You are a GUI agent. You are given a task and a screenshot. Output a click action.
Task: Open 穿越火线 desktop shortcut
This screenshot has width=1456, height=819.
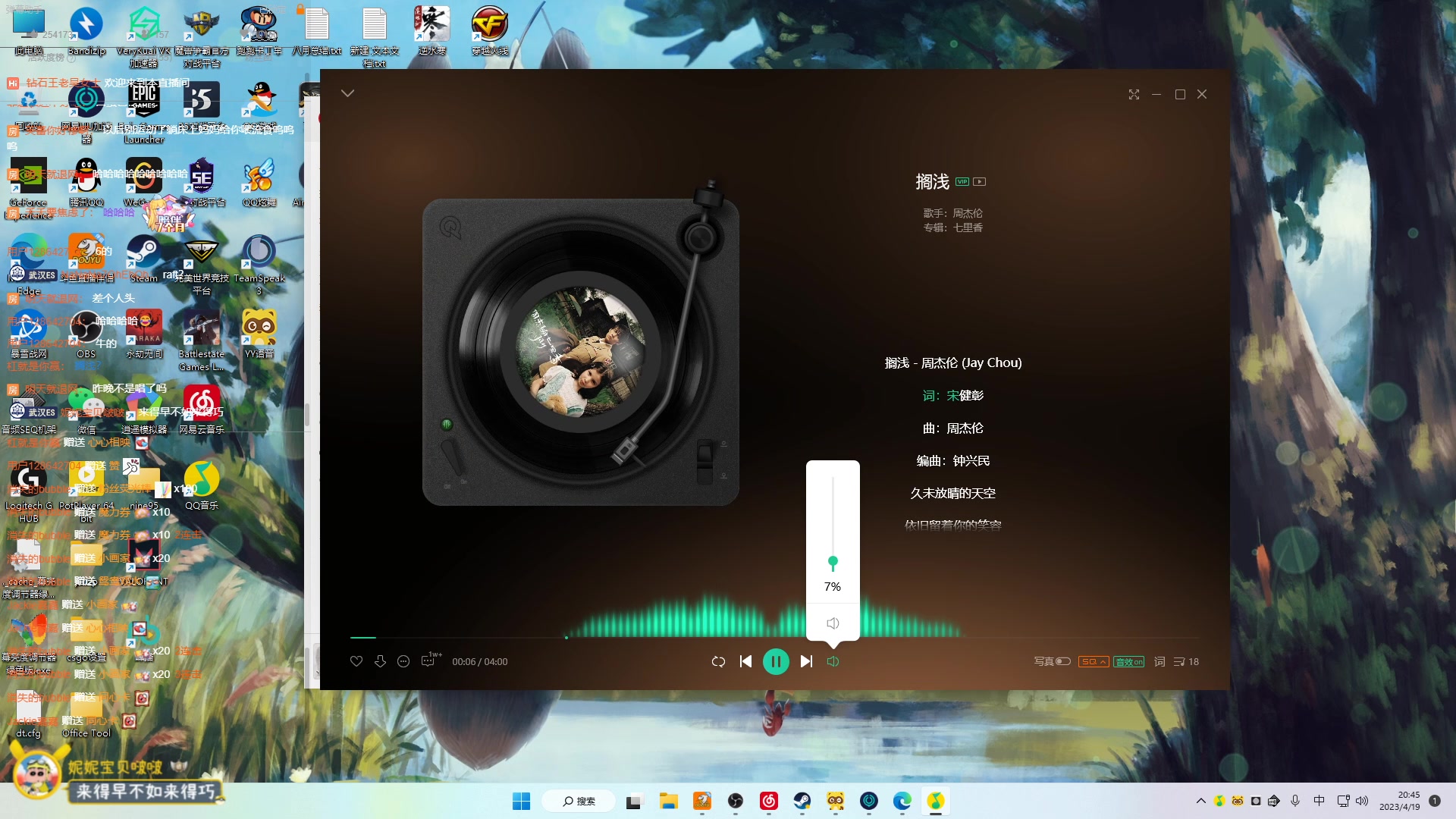(x=490, y=30)
